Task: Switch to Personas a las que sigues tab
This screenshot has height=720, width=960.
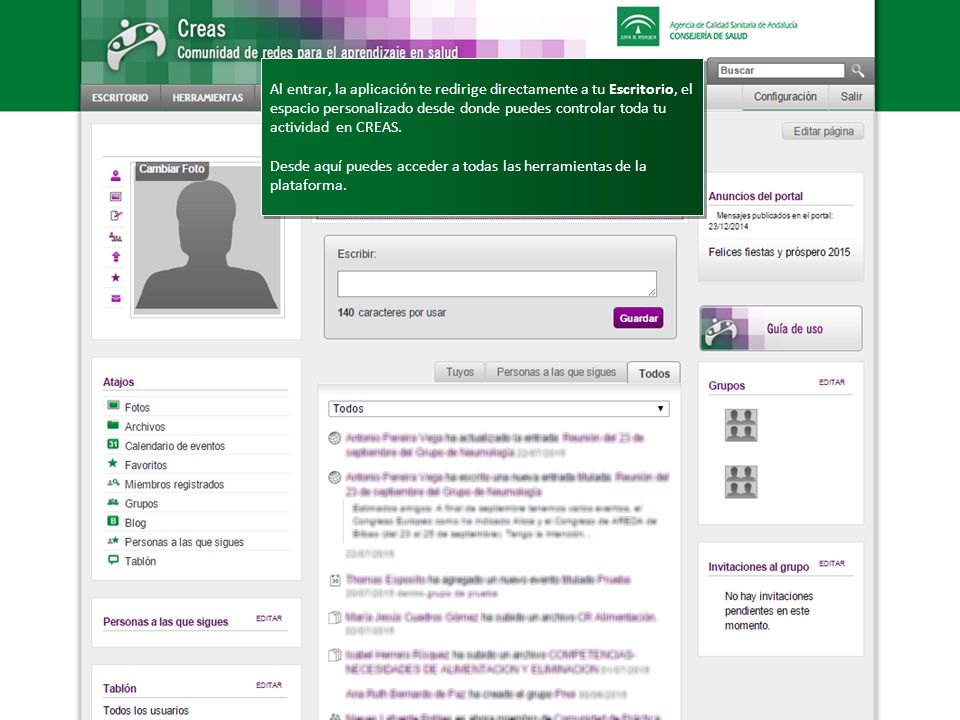Action: click(556, 372)
